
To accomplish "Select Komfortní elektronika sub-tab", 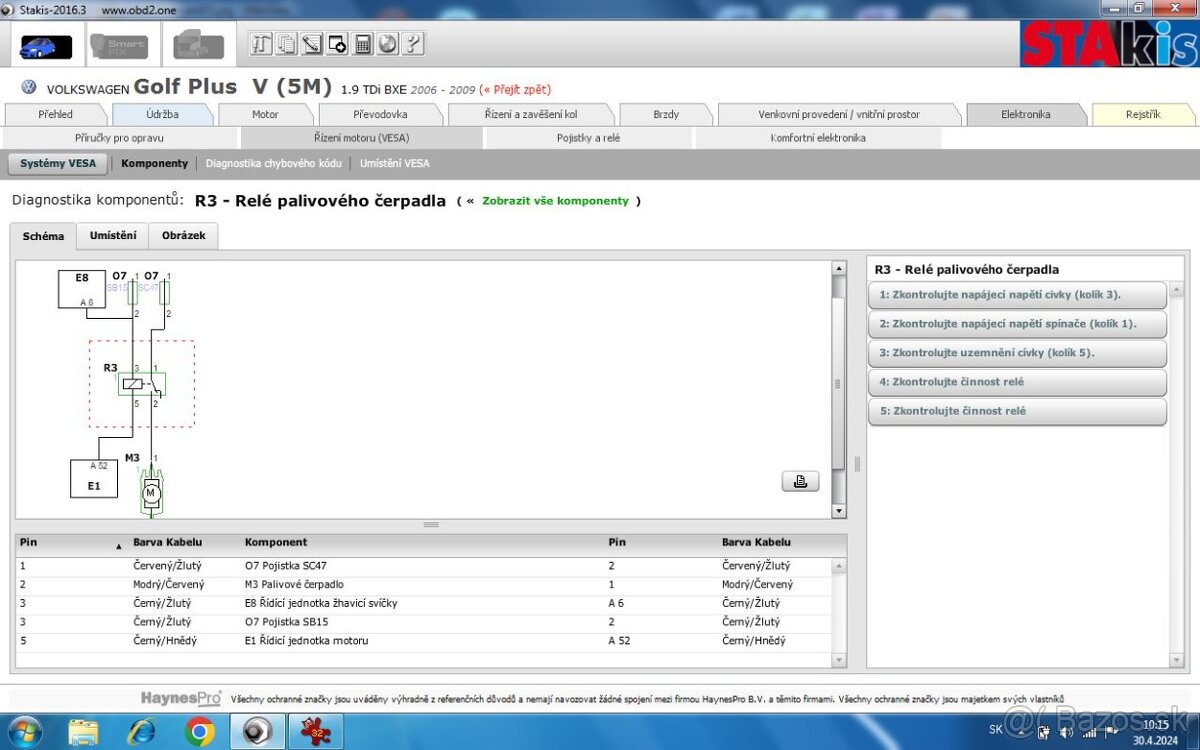I will pos(818,138).
